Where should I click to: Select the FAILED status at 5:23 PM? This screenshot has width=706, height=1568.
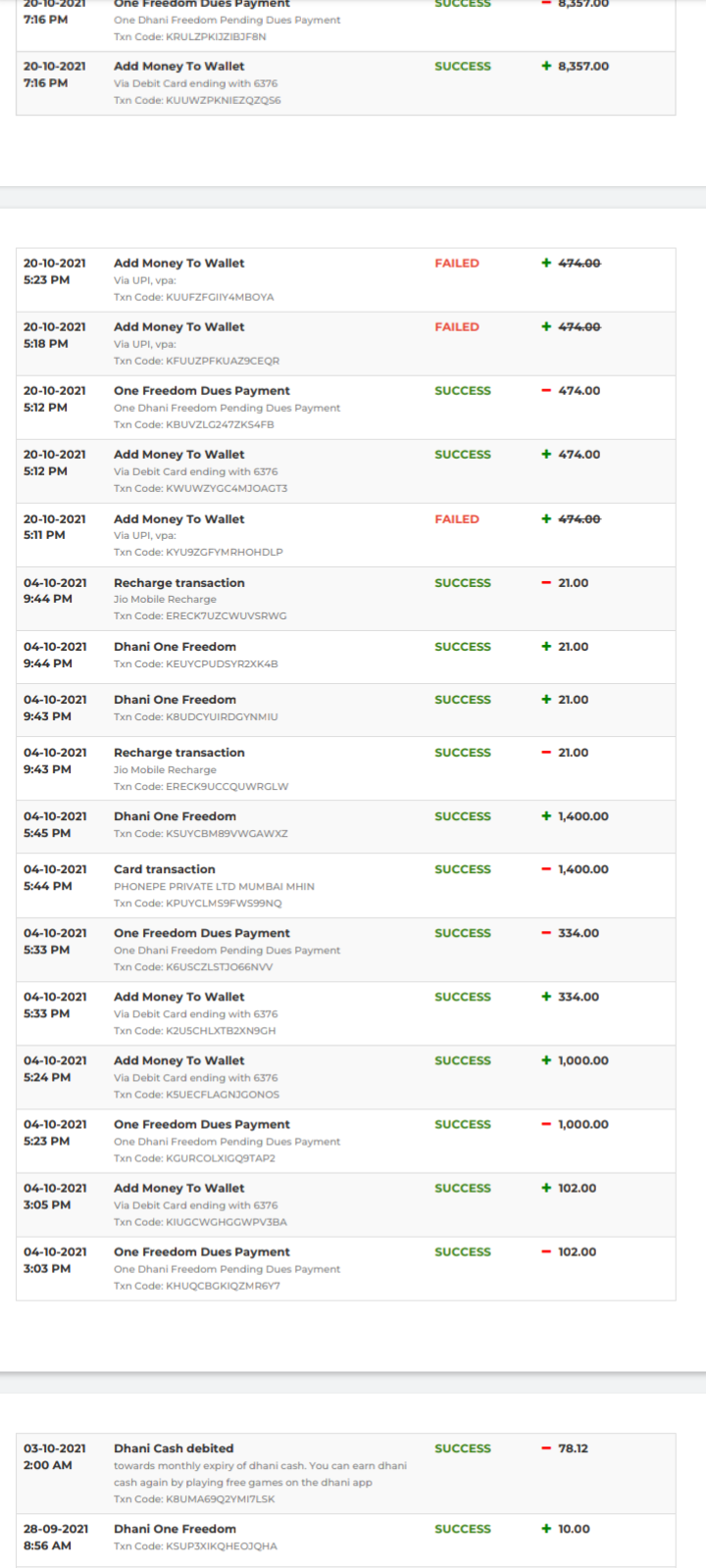click(x=457, y=264)
